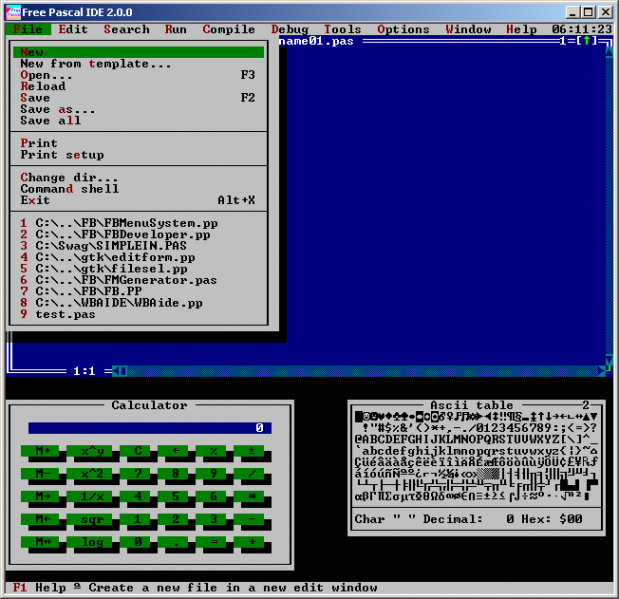The height and width of the screenshot is (599, 619).
Task: Choose Save as... in File menu
Action: tap(58, 110)
